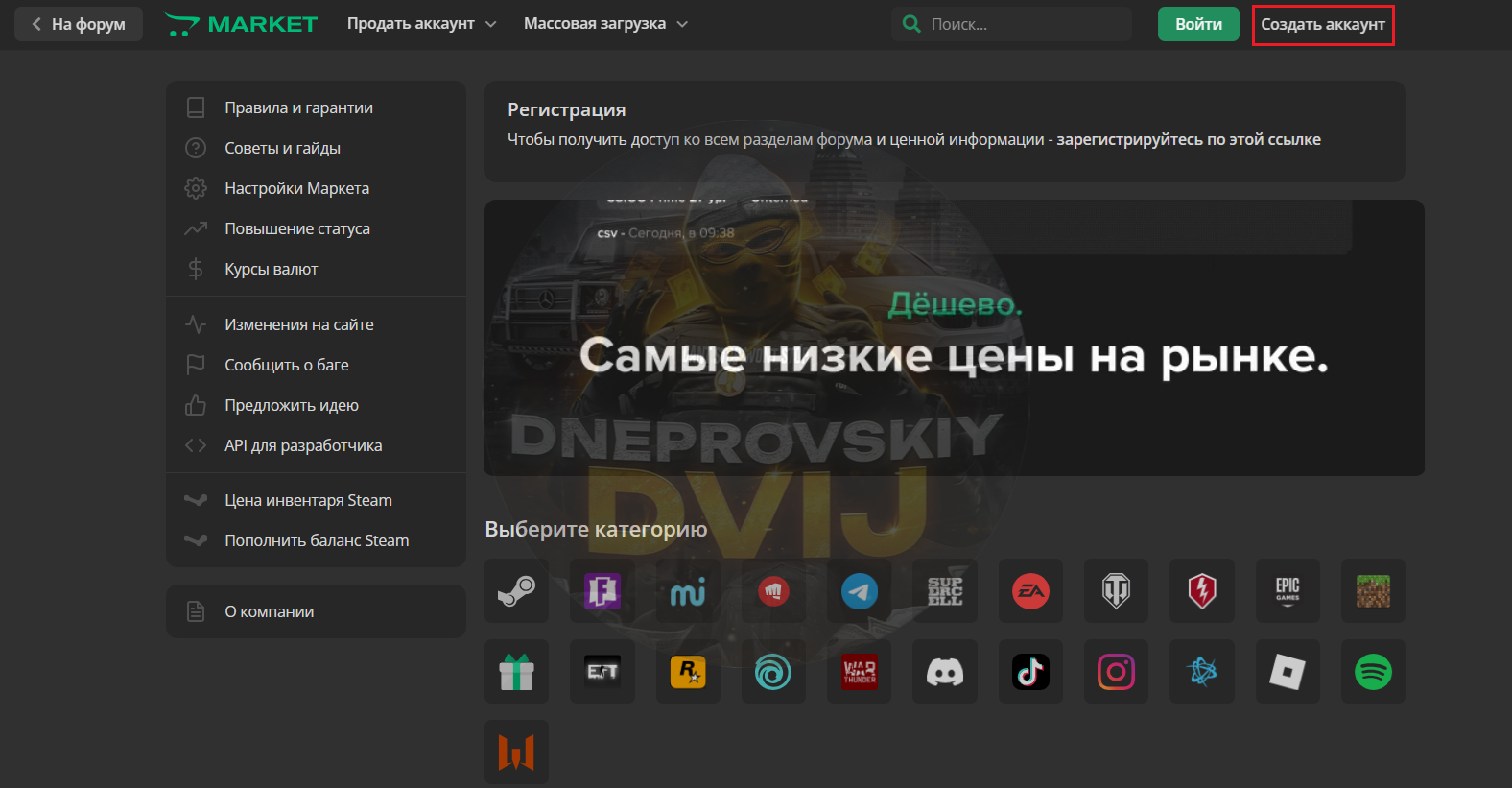Image resolution: width=1512 pixels, height=788 pixels.
Task: Select Сообщить о баге
Action: pyautogui.click(x=316, y=365)
